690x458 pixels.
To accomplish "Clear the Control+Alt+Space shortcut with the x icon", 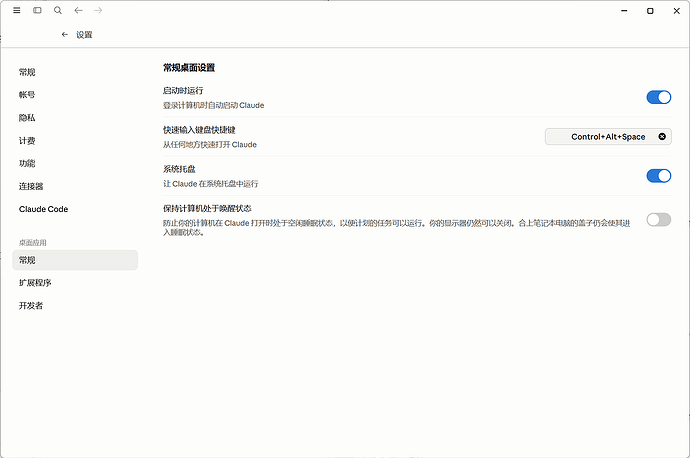I will pyautogui.click(x=662, y=136).
